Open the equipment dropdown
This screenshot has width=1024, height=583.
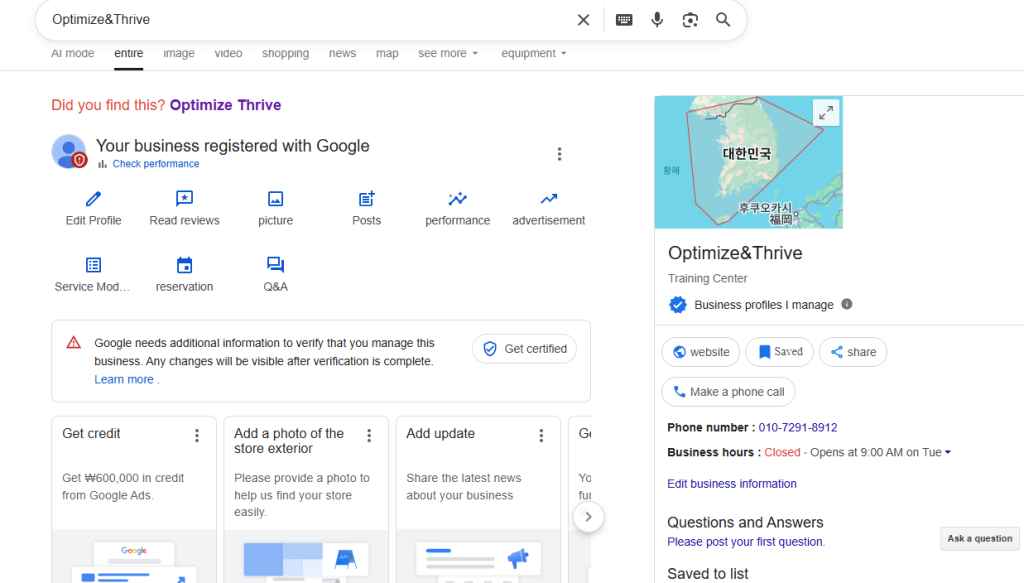[533, 53]
